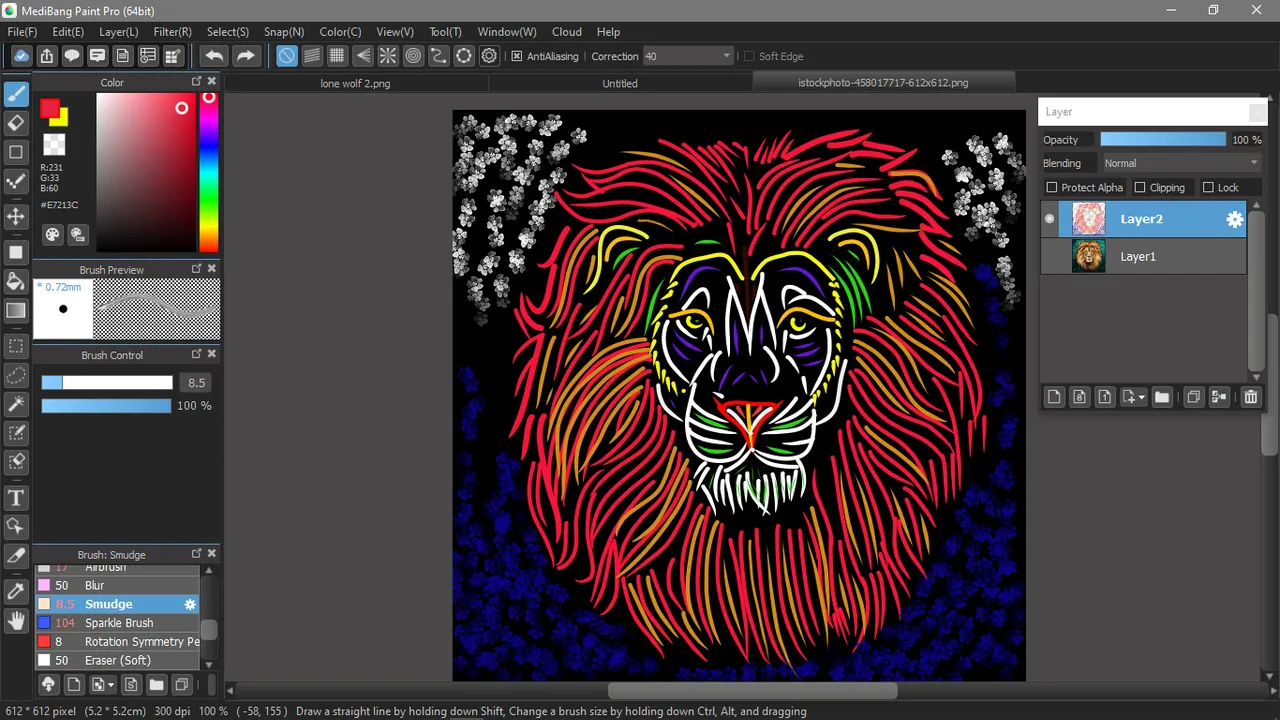Open the File menu
Image resolution: width=1280 pixels, height=720 pixels.
[x=22, y=32]
